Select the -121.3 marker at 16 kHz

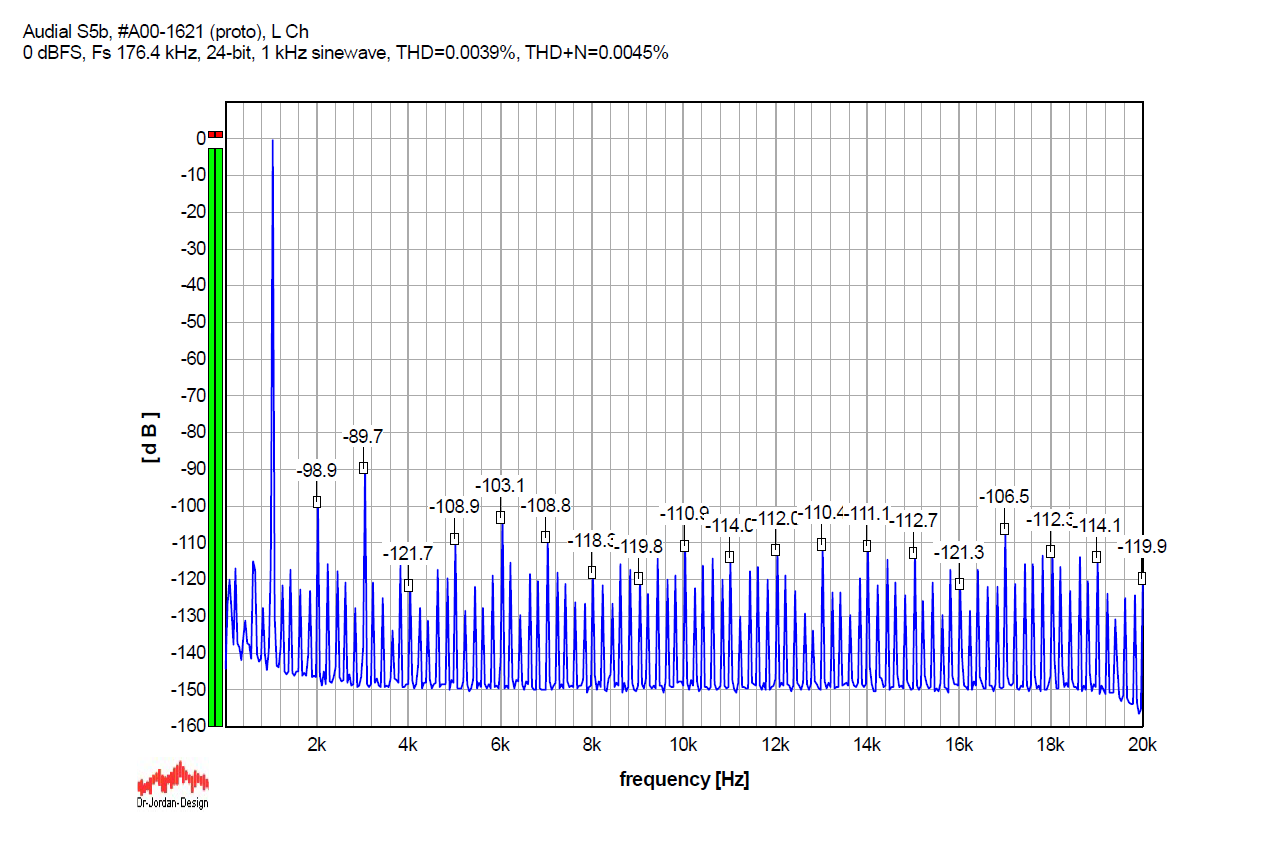(959, 584)
